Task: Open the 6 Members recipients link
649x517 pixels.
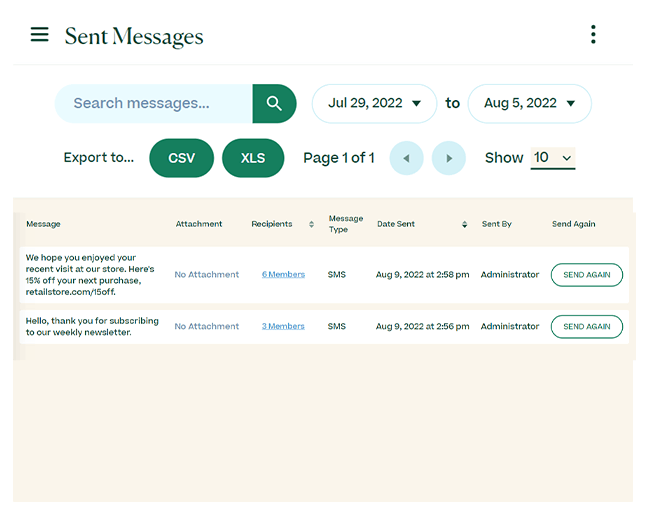Action: point(283,274)
